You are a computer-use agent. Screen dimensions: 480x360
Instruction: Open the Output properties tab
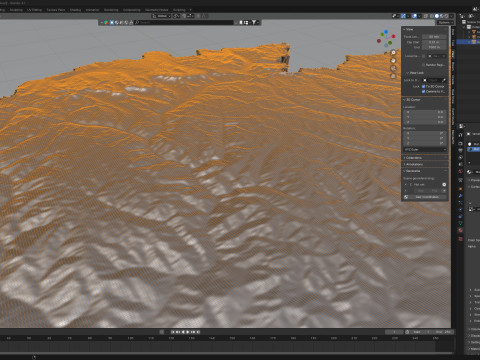click(460, 150)
